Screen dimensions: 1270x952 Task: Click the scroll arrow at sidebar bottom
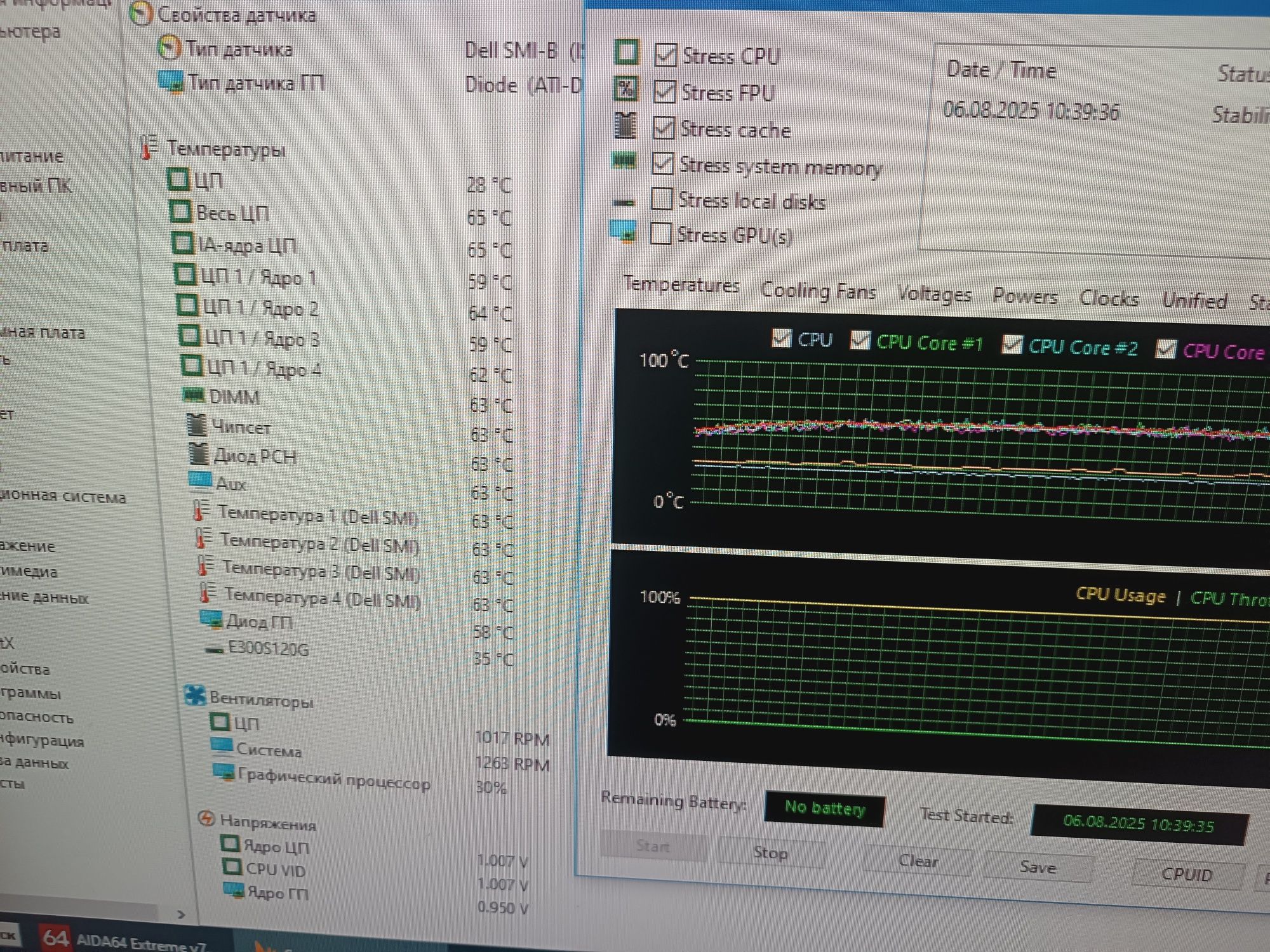(x=181, y=915)
